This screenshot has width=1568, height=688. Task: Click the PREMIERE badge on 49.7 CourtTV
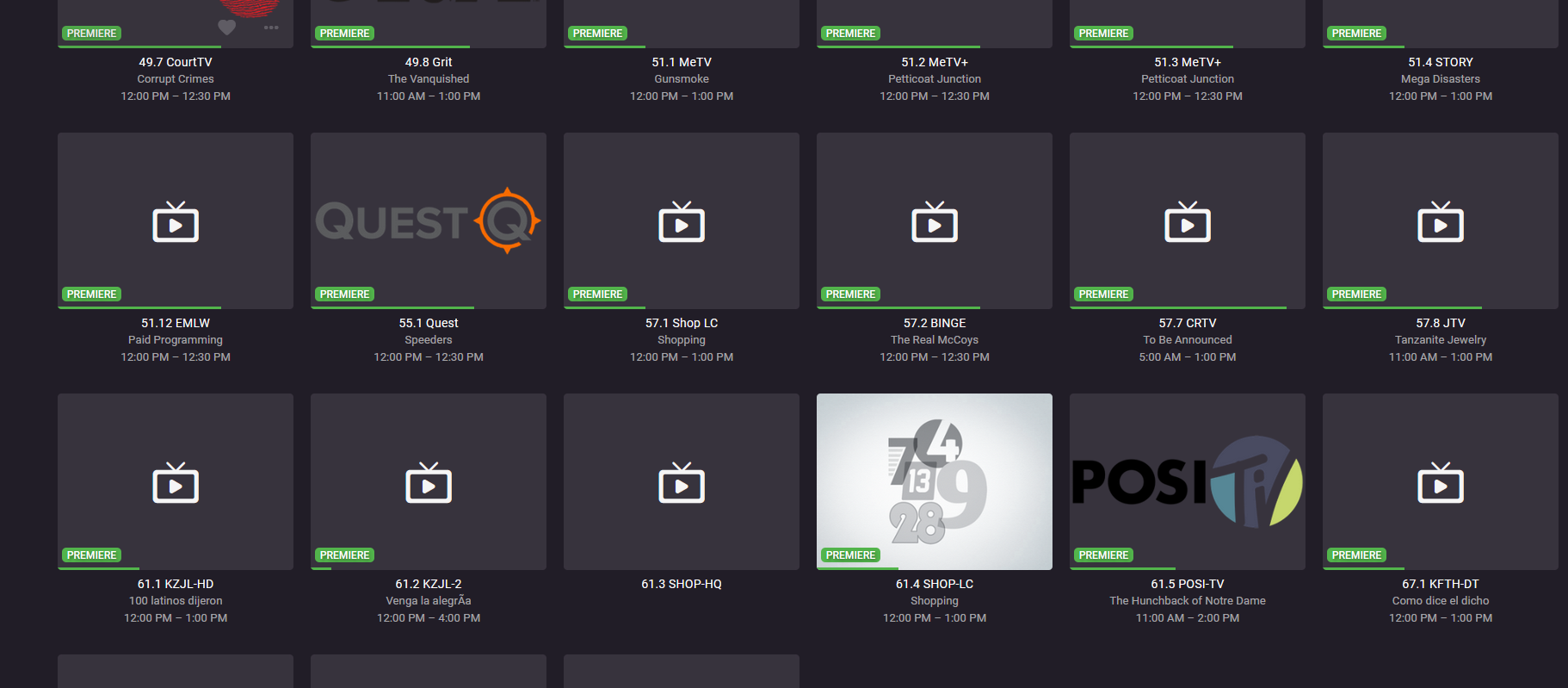click(x=91, y=34)
